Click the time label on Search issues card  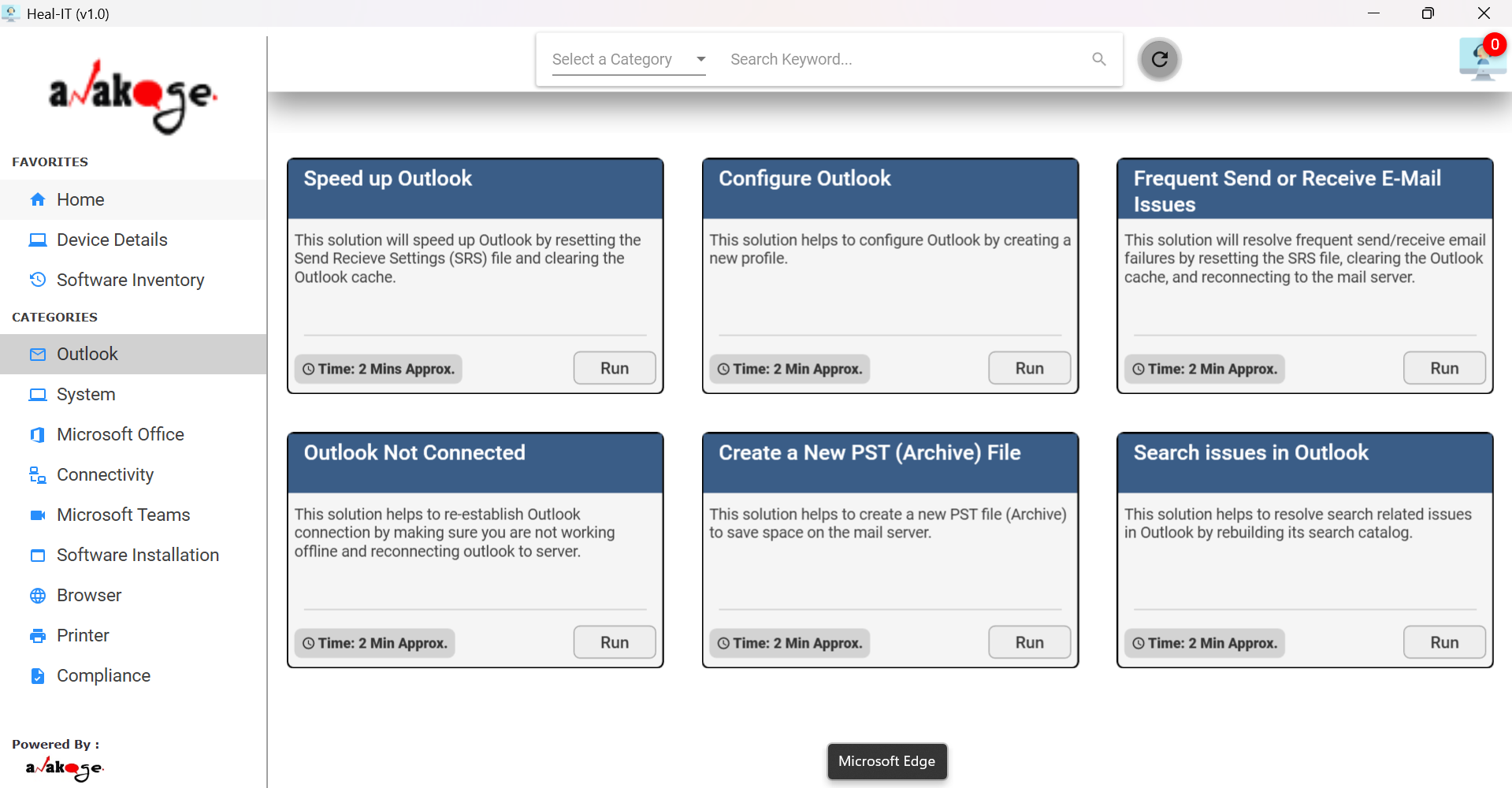point(1205,643)
